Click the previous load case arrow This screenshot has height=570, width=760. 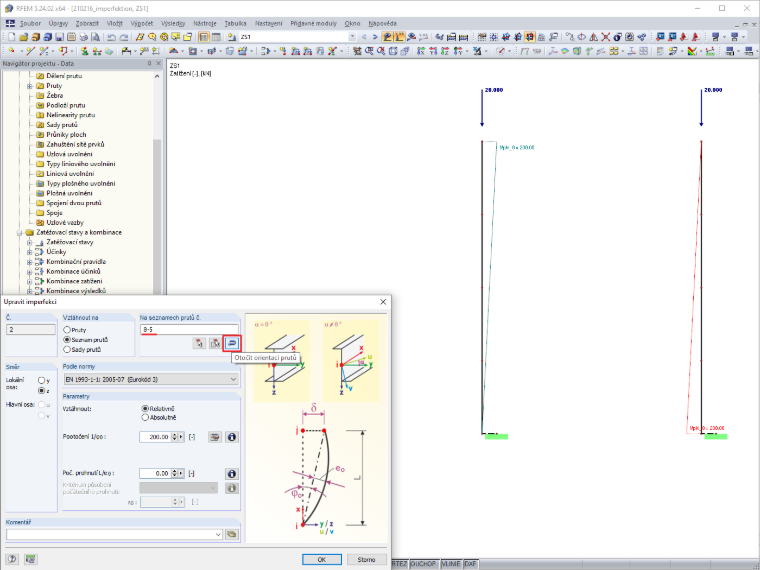coord(364,37)
